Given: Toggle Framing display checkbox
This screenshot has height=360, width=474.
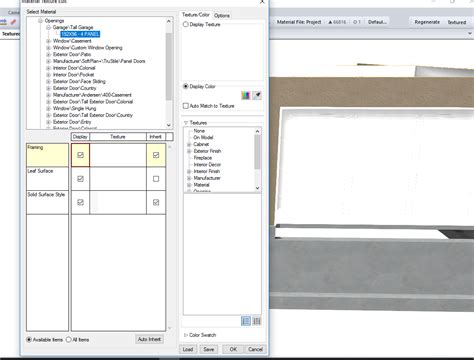Looking at the screenshot, I should click(80, 155).
